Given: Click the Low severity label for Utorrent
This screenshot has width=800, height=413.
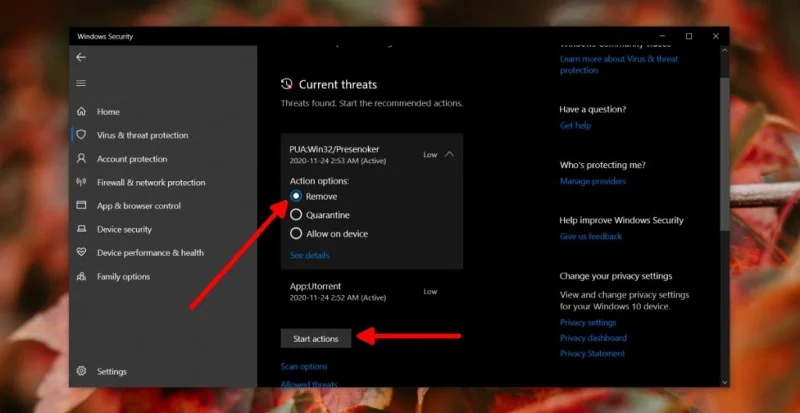Looking at the screenshot, I should (430, 291).
